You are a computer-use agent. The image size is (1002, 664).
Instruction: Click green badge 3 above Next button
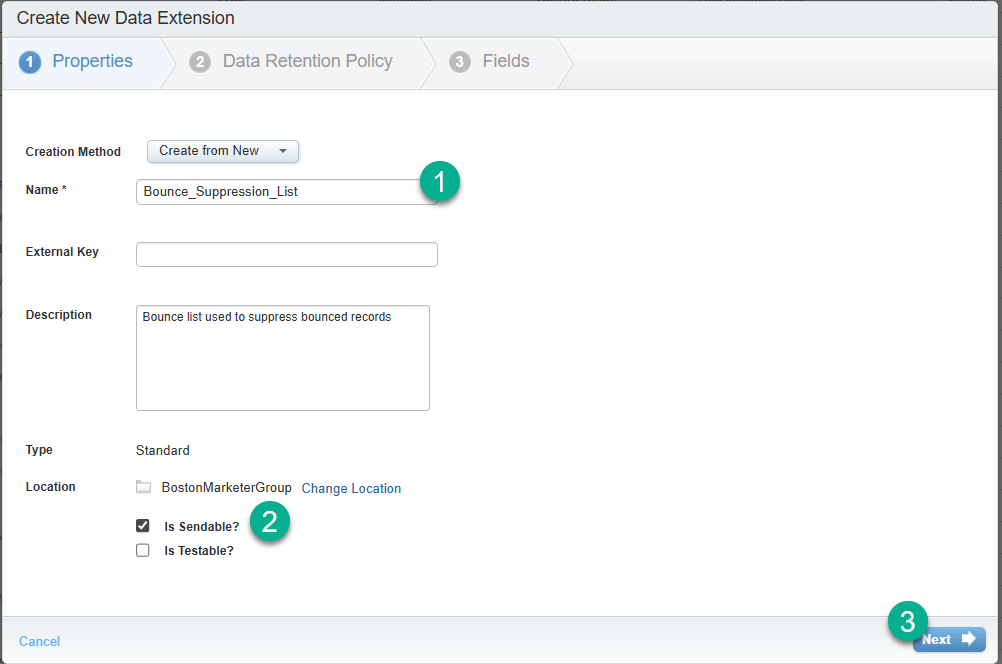908,621
